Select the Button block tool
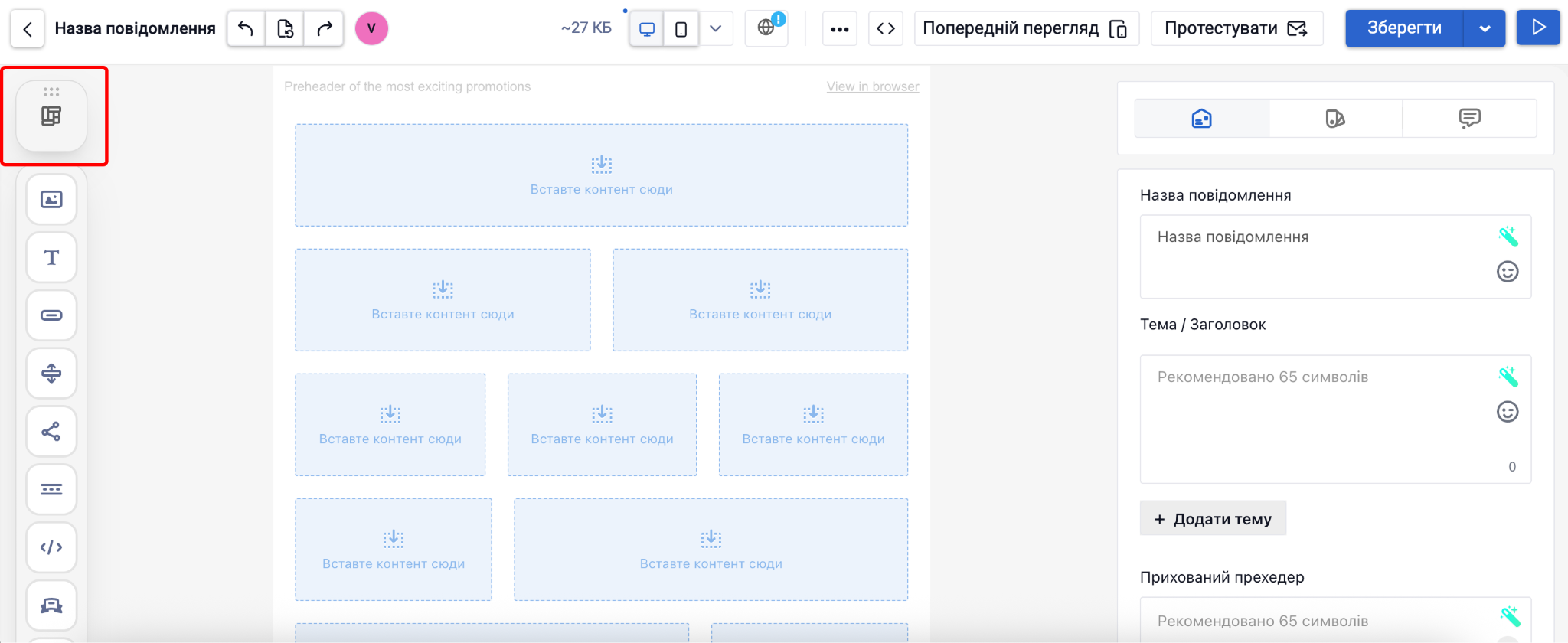Viewport: 1568px width, 643px height. [x=51, y=315]
